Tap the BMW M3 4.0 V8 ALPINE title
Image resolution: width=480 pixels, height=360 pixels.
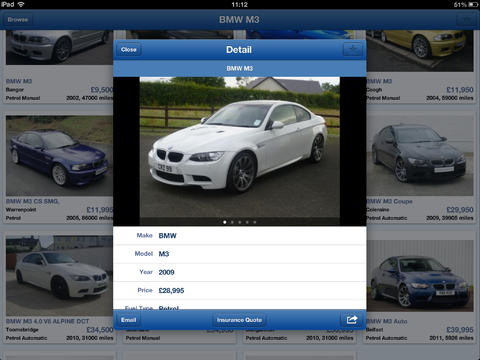[48, 321]
